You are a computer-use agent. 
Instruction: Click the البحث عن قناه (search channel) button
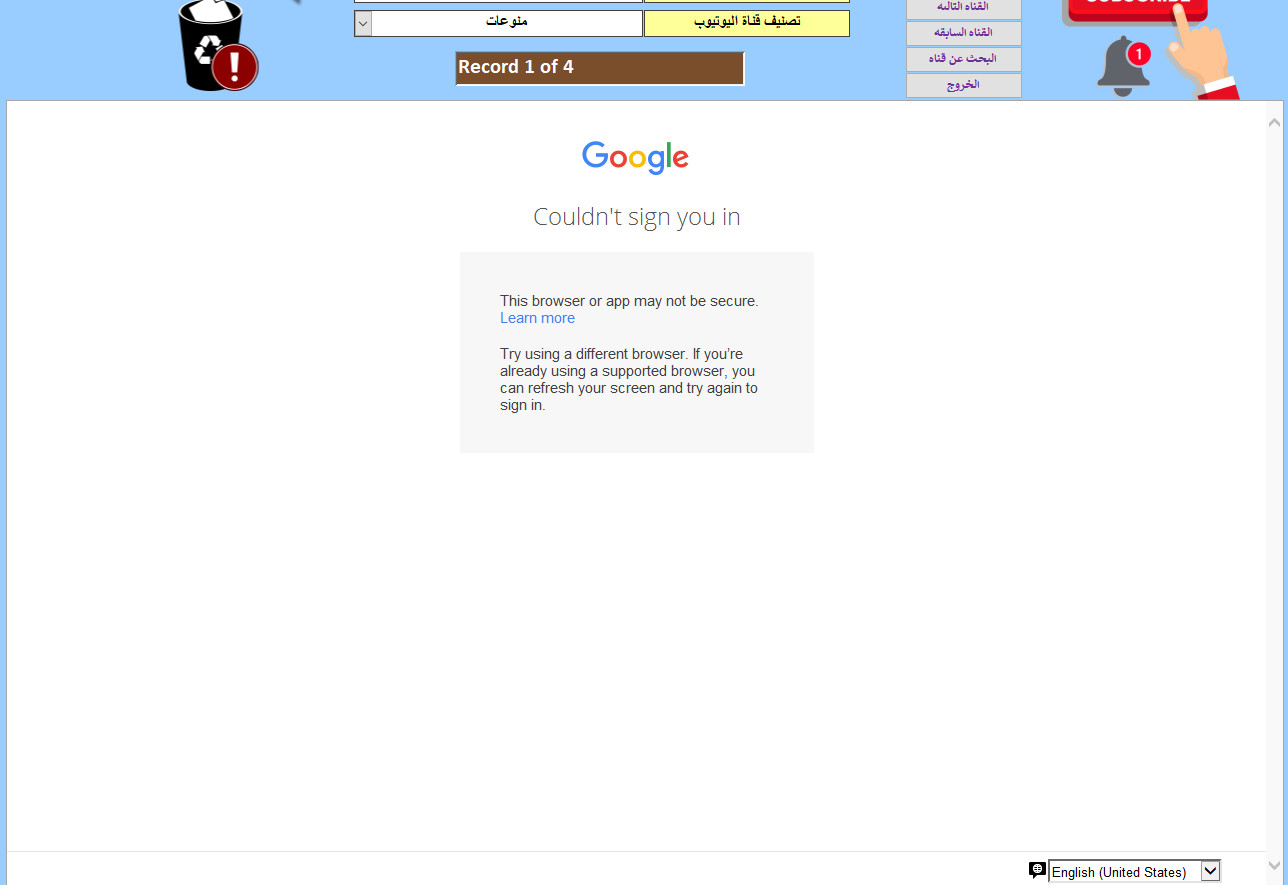[964, 59]
